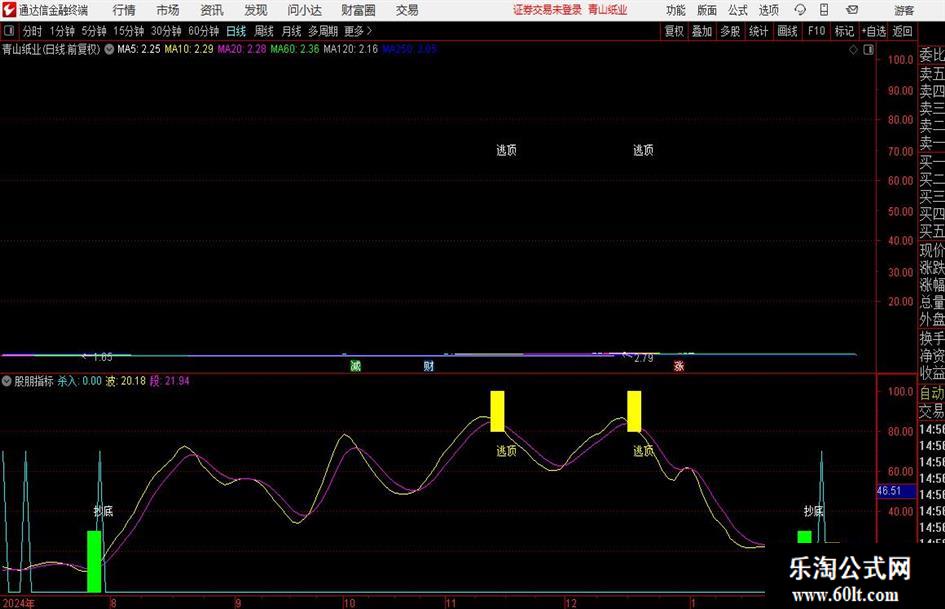Click the 游客 guest account label

(903, 10)
